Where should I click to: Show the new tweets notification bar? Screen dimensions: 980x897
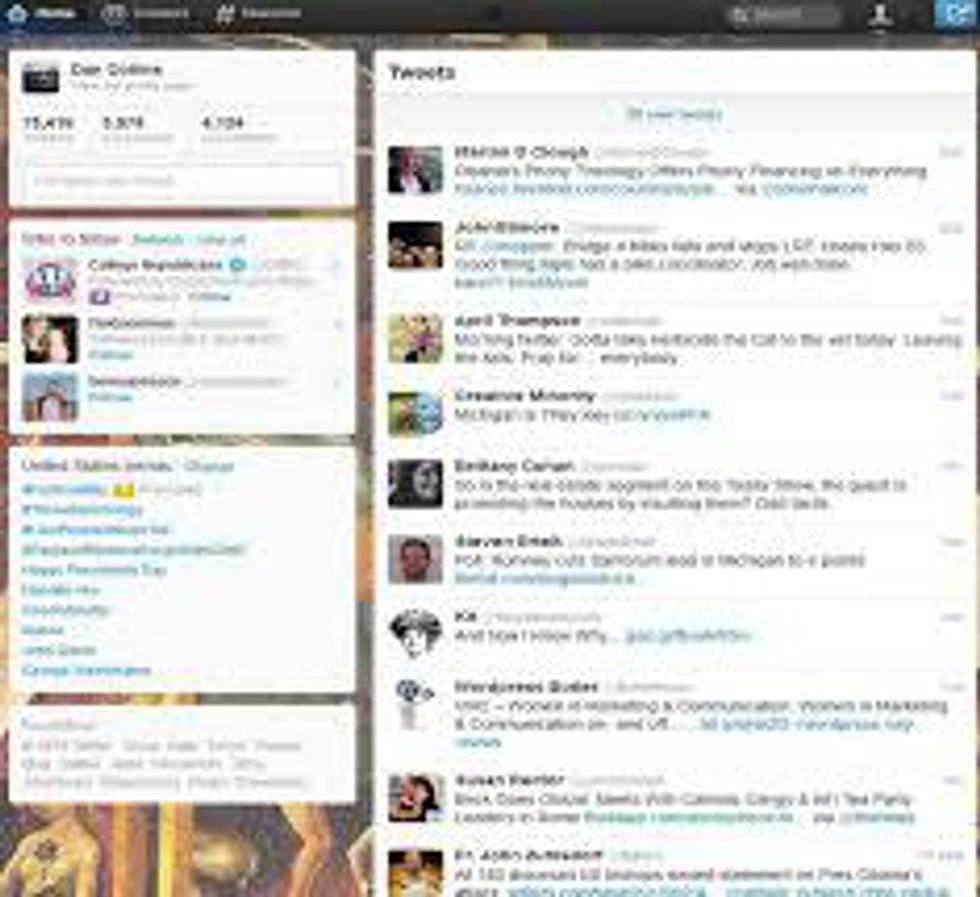(675, 114)
